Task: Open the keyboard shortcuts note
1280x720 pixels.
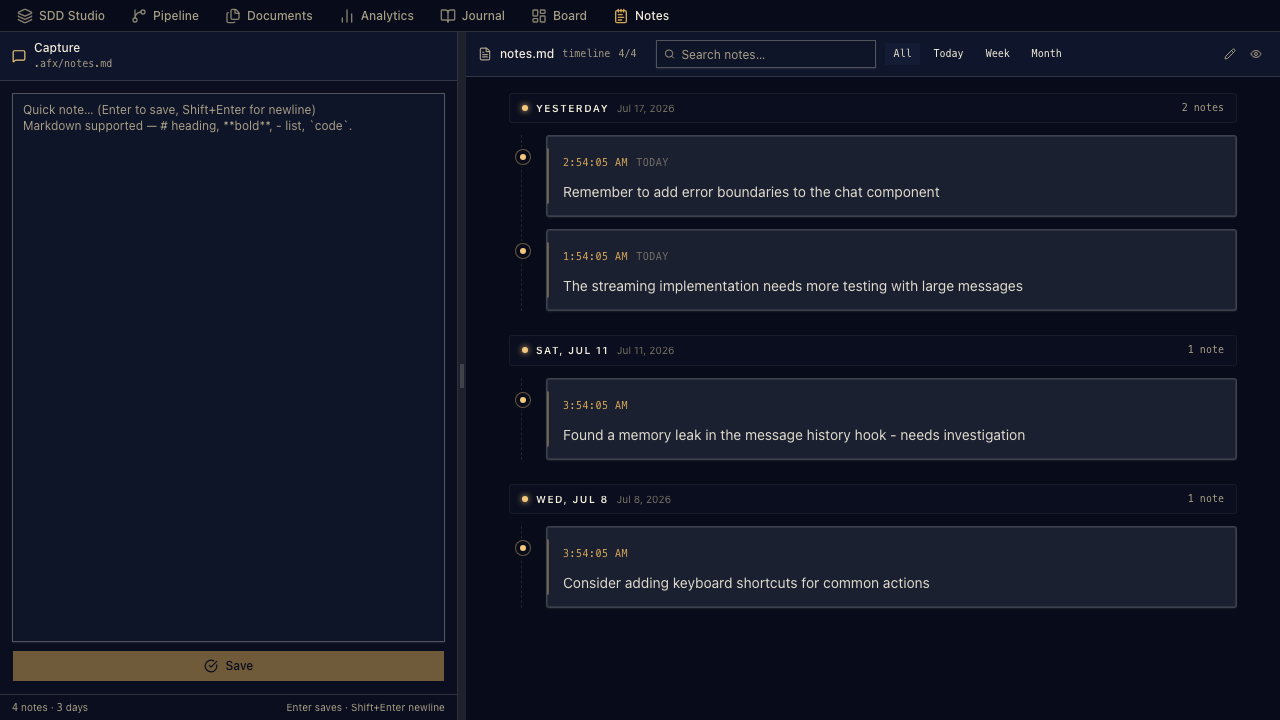Action: tap(891, 567)
